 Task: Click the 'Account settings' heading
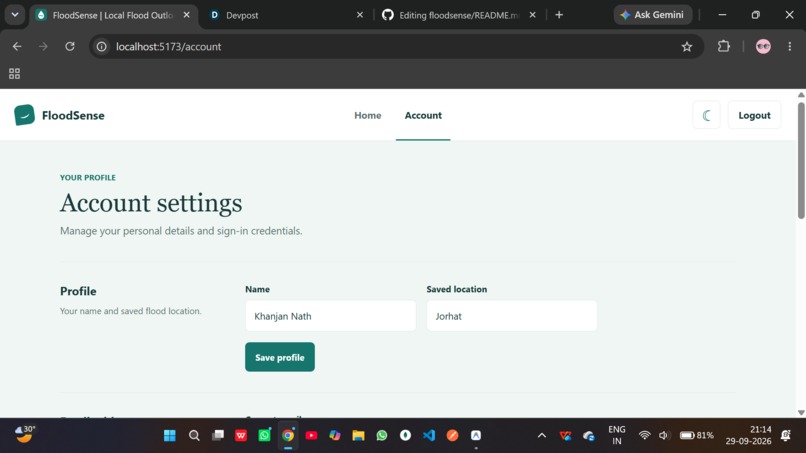151,203
